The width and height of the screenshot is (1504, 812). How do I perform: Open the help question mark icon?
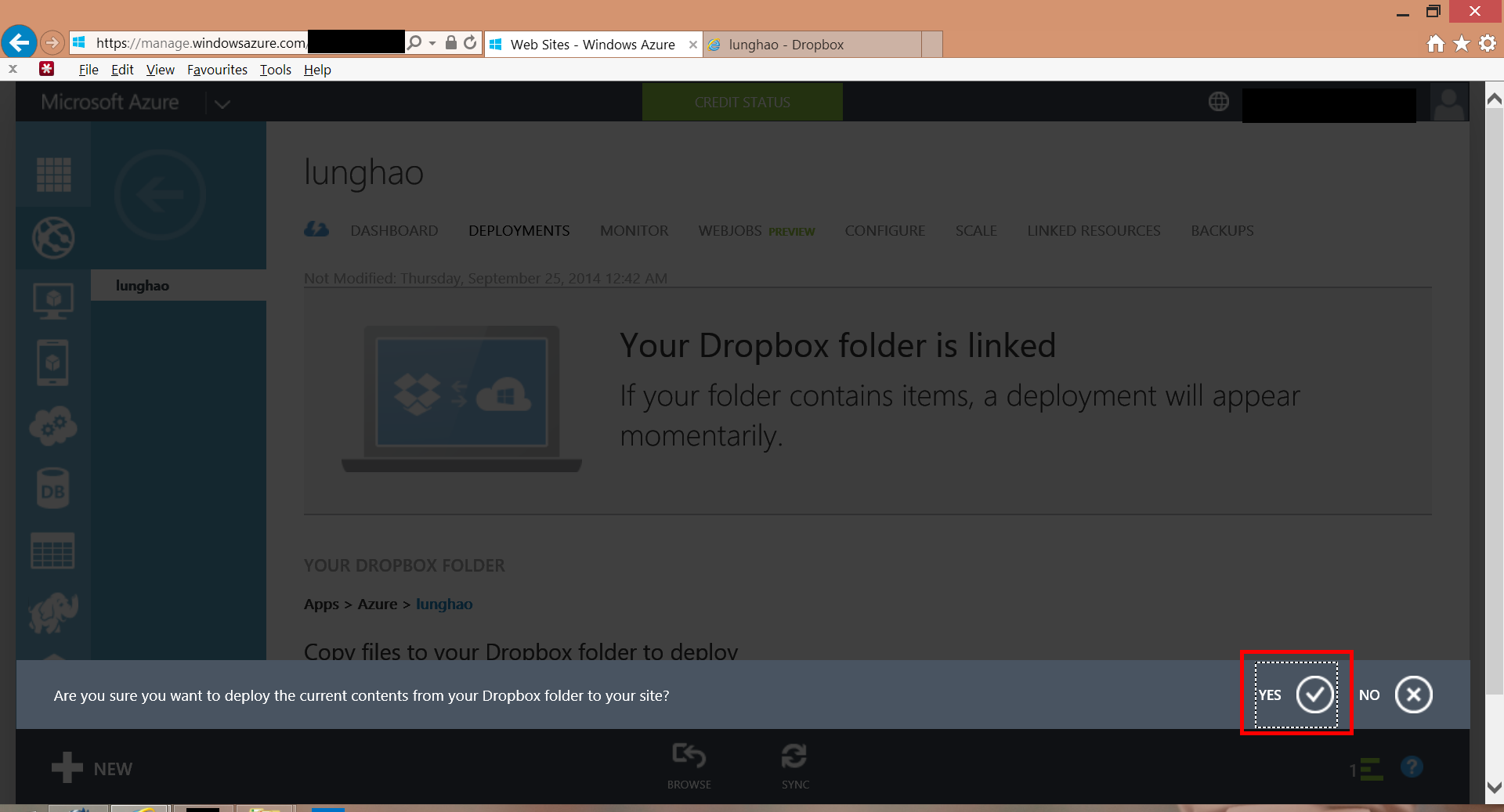[x=1412, y=767]
